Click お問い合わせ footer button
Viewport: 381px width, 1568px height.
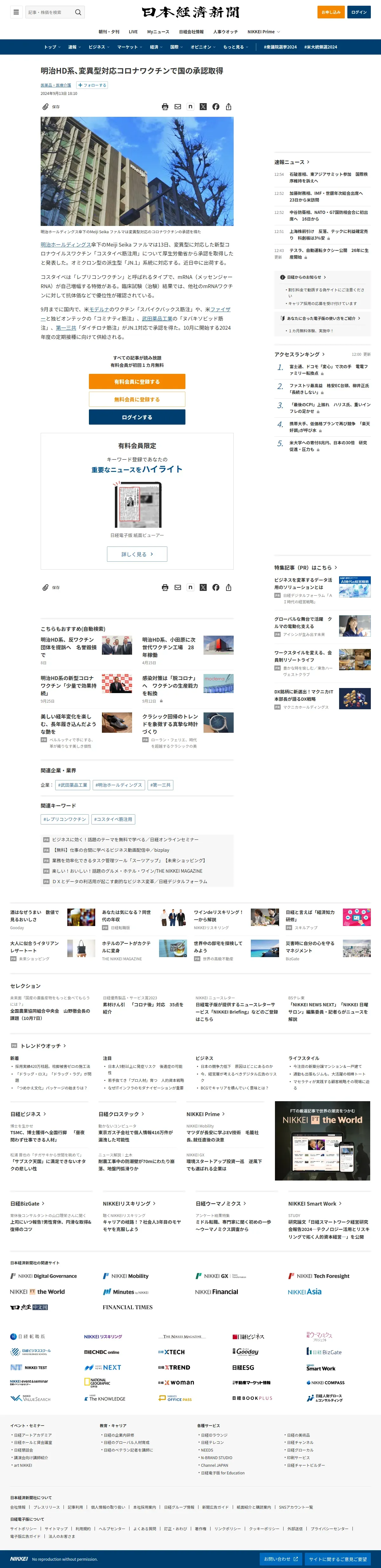coord(281,1559)
